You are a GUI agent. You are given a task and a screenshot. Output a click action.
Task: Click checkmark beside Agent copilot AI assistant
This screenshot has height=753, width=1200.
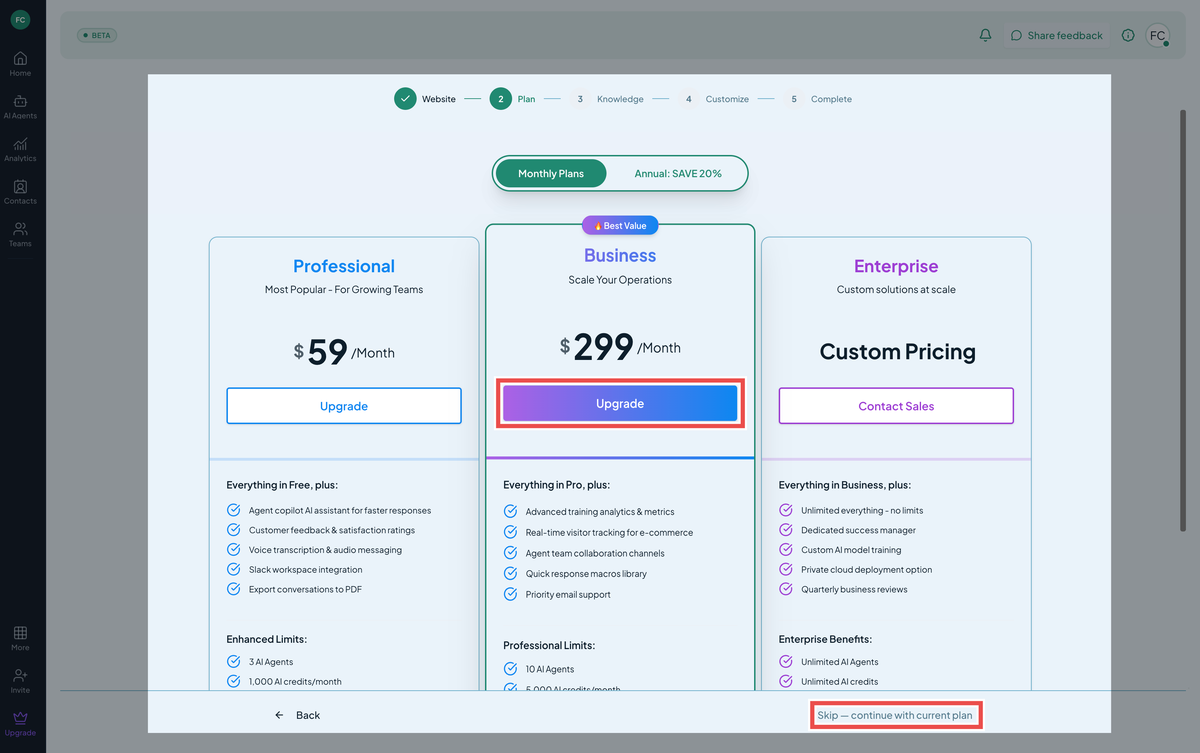click(234, 510)
